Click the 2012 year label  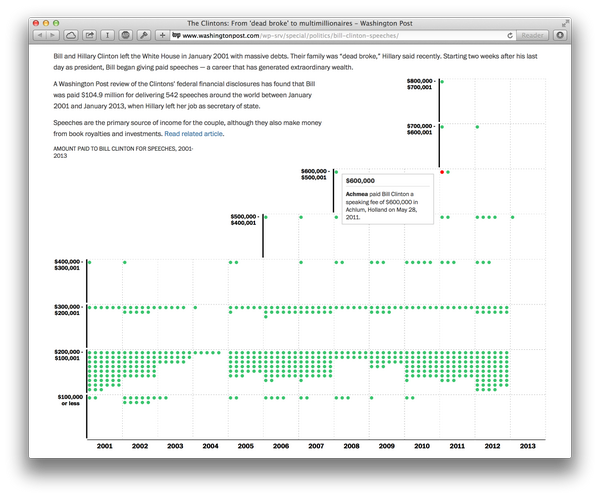(x=492, y=446)
